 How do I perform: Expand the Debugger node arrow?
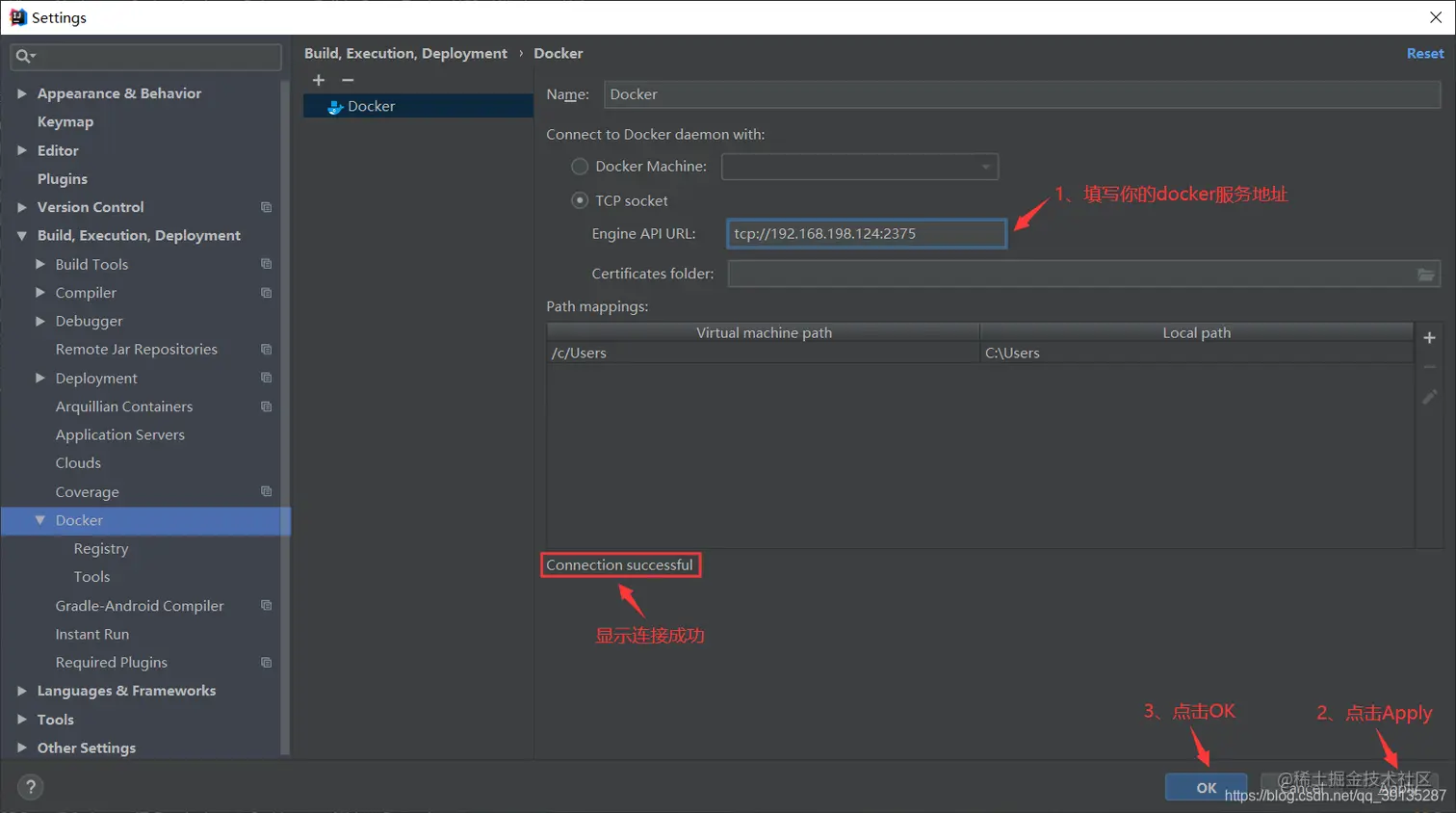click(39, 321)
